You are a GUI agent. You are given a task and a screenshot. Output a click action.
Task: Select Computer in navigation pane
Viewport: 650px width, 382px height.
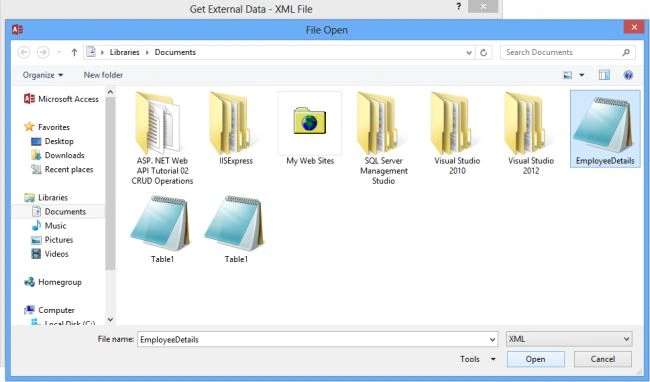(49, 310)
